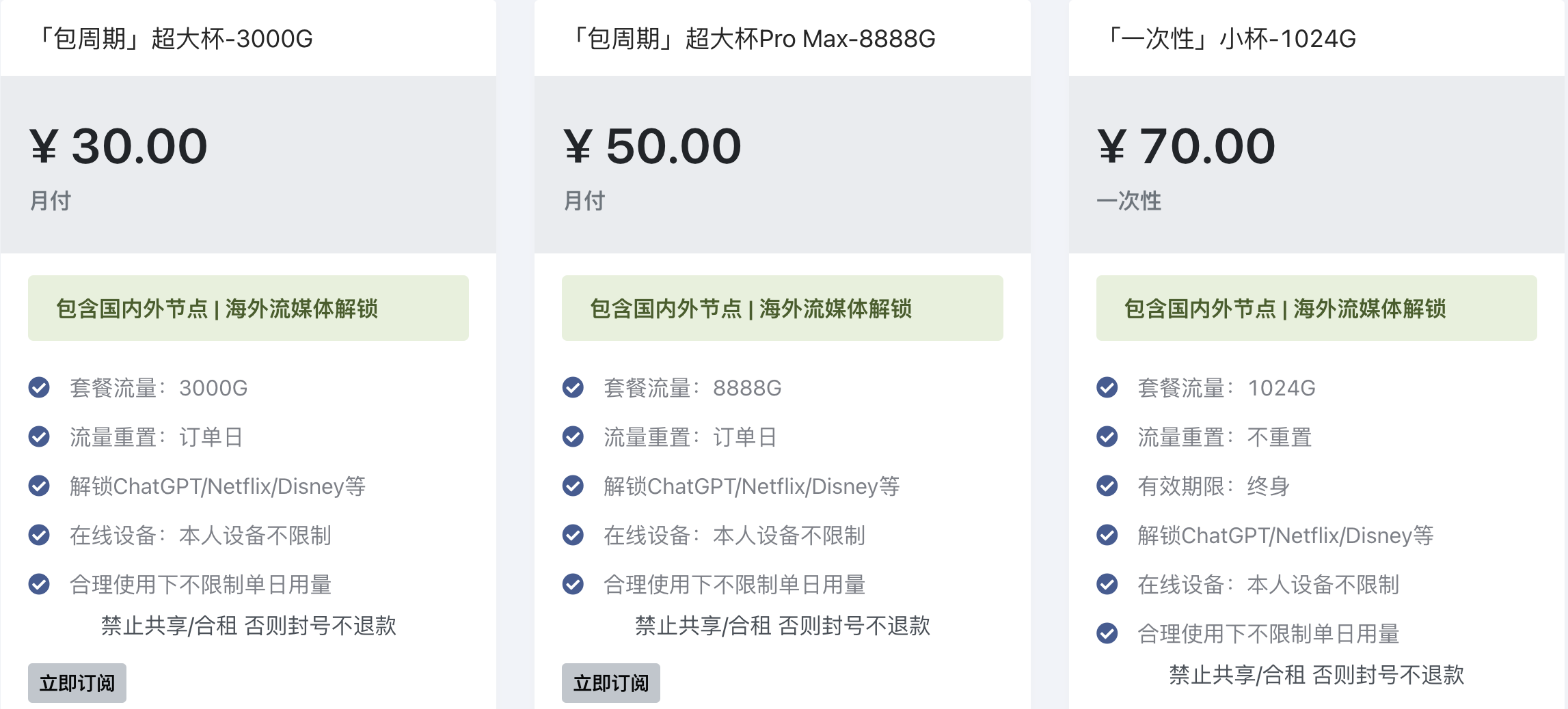Click checkmark icon beside 套餐流量：3000G

(39, 388)
